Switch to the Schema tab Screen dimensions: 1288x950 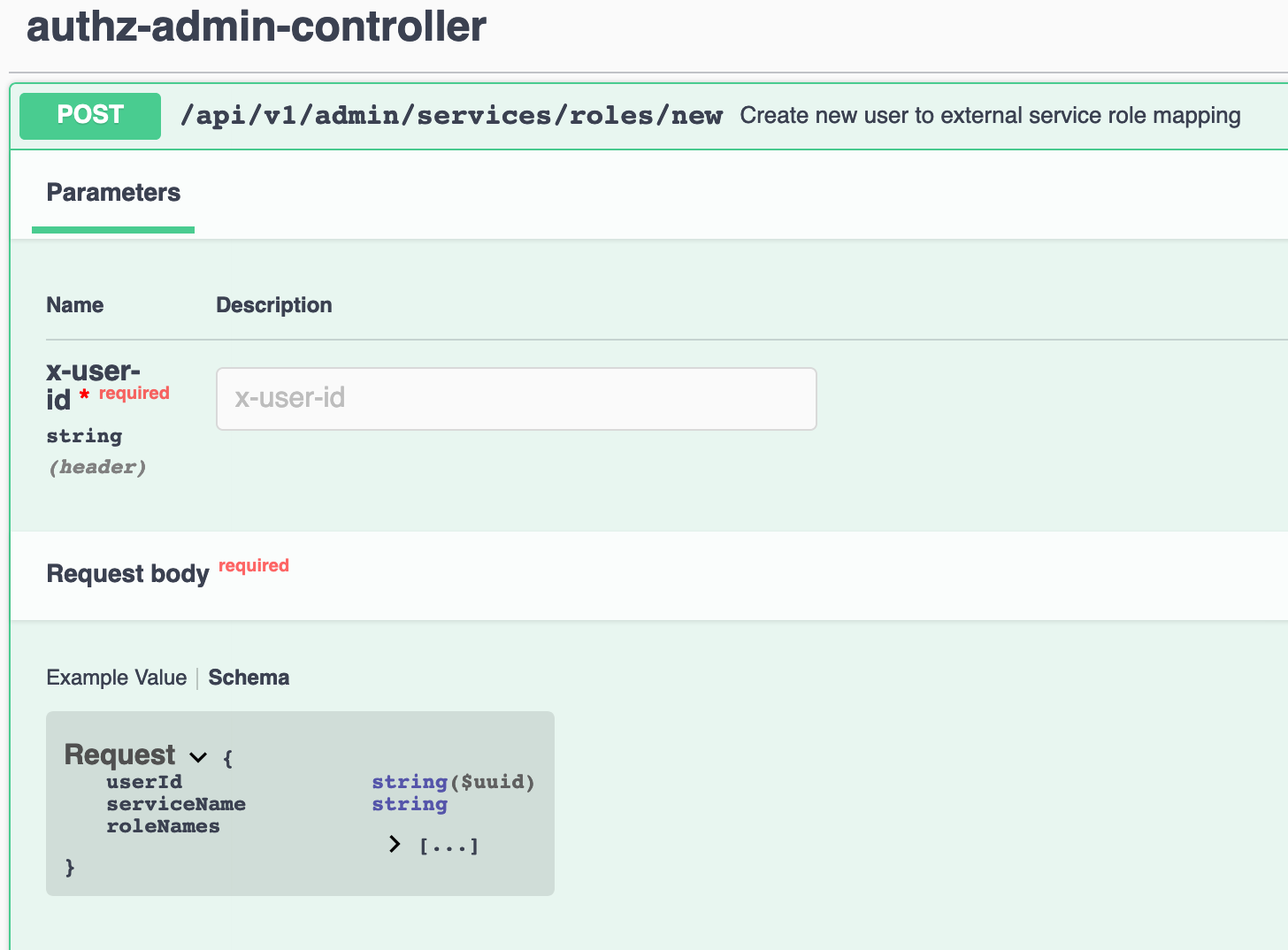(x=249, y=678)
